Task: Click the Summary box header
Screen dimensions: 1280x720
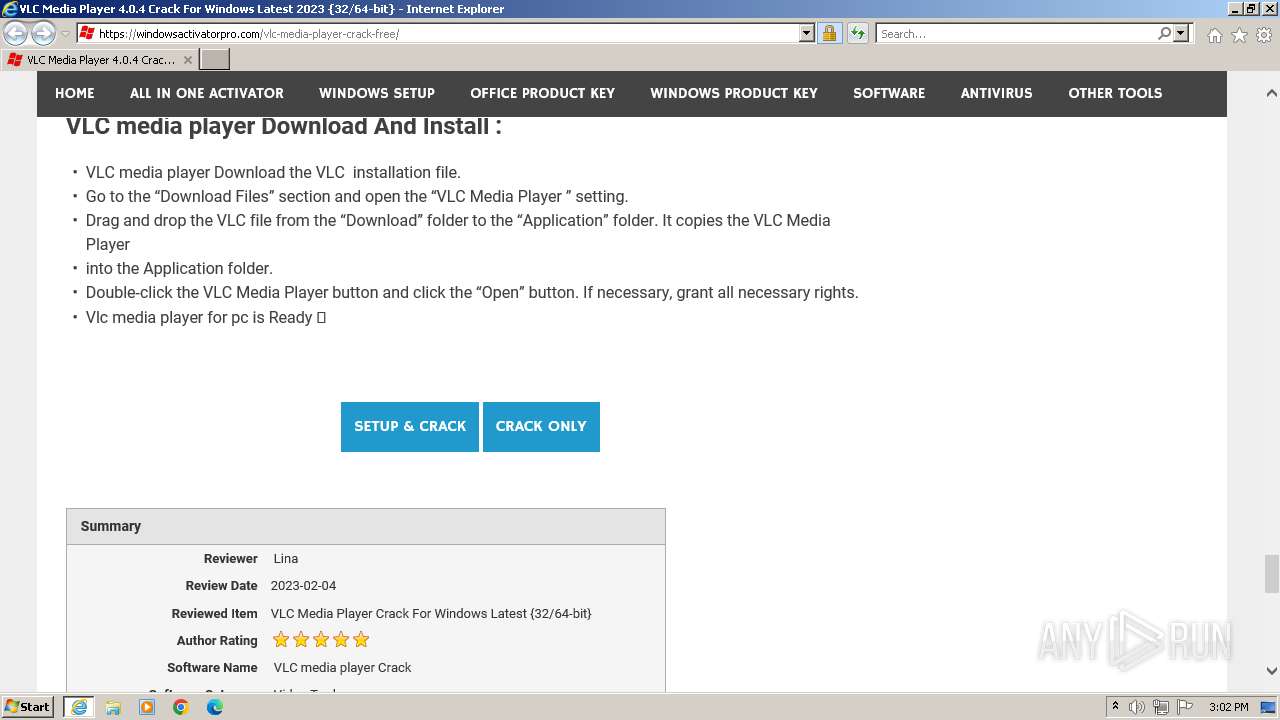Action: [x=366, y=526]
